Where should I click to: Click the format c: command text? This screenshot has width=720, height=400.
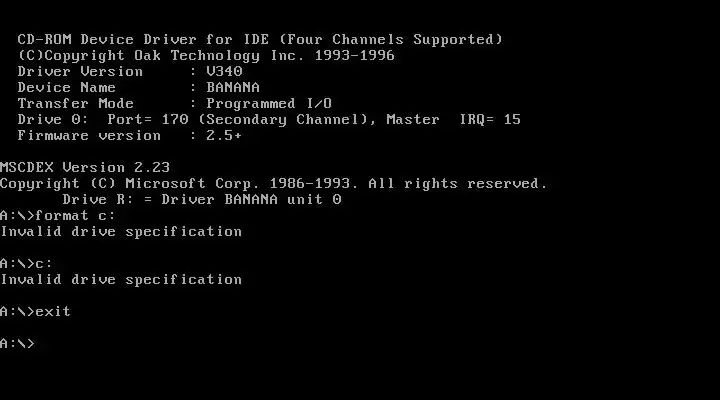(x=75, y=215)
